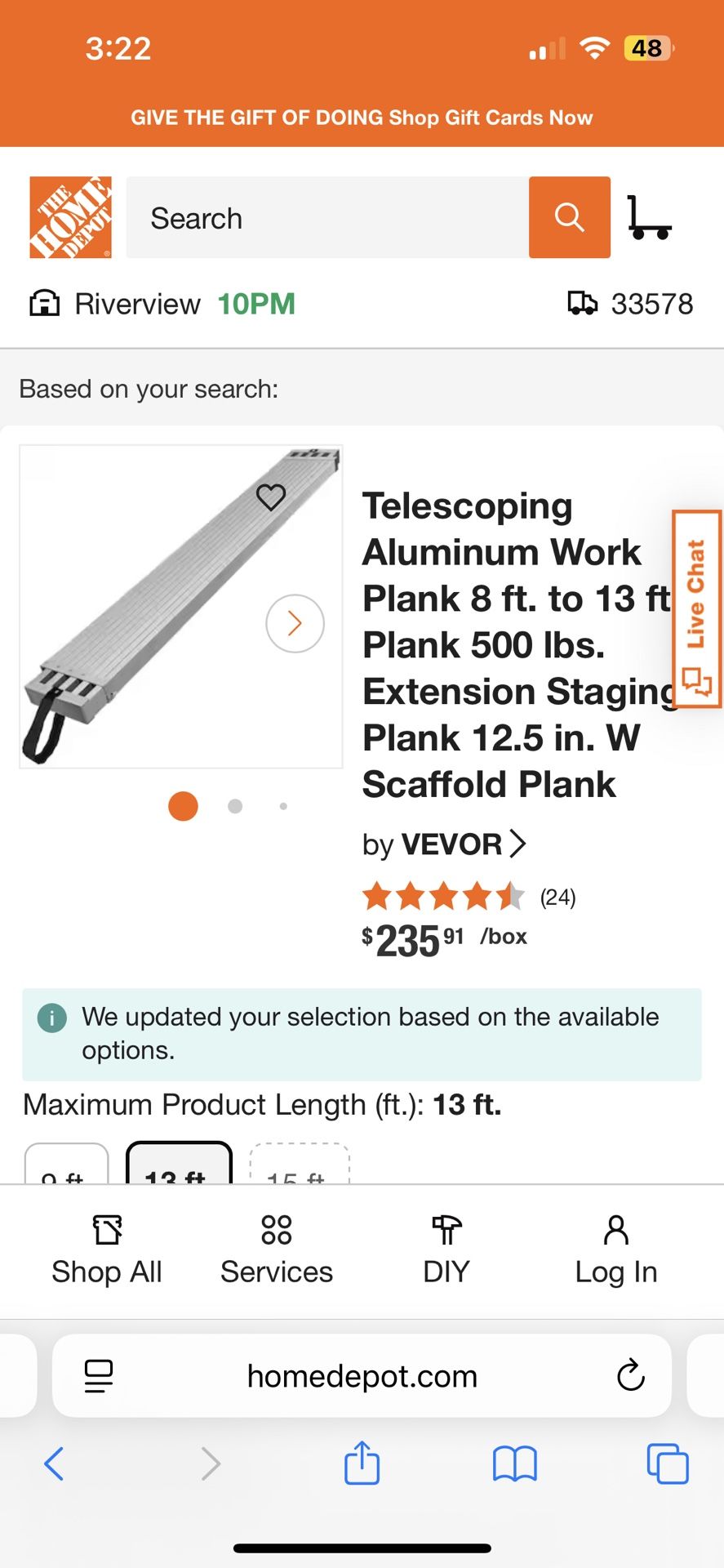This screenshot has width=724, height=1568.
Task: Show the next product image arrow
Action: point(295,623)
